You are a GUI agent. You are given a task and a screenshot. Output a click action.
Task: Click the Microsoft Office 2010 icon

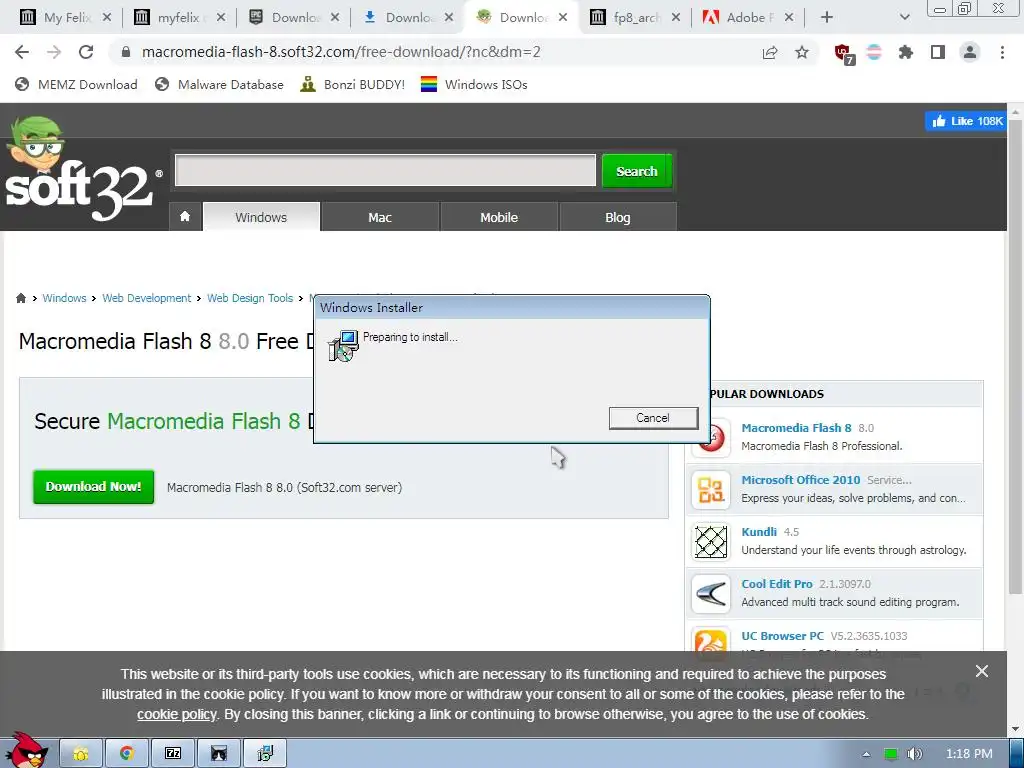(711, 490)
